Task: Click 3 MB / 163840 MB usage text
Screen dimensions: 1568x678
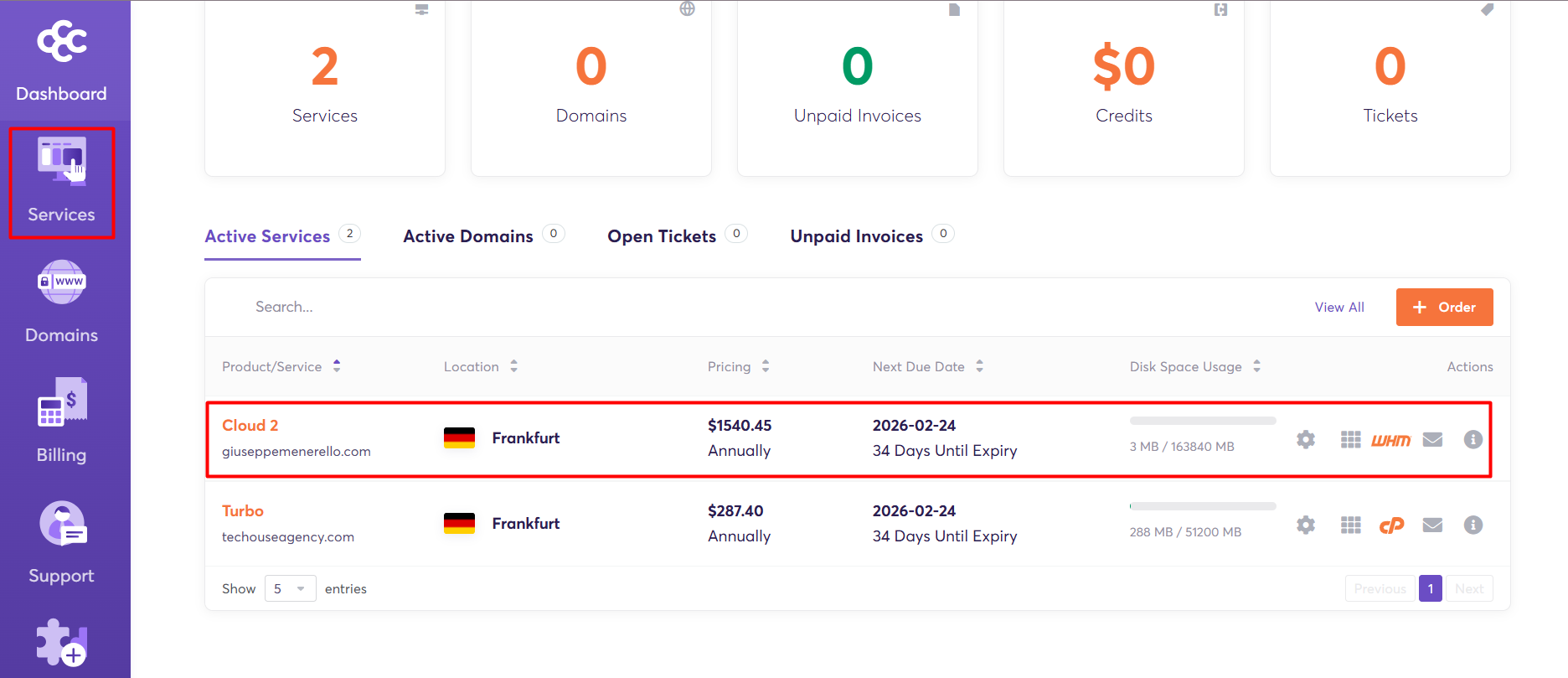Action: pyautogui.click(x=1182, y=447)
